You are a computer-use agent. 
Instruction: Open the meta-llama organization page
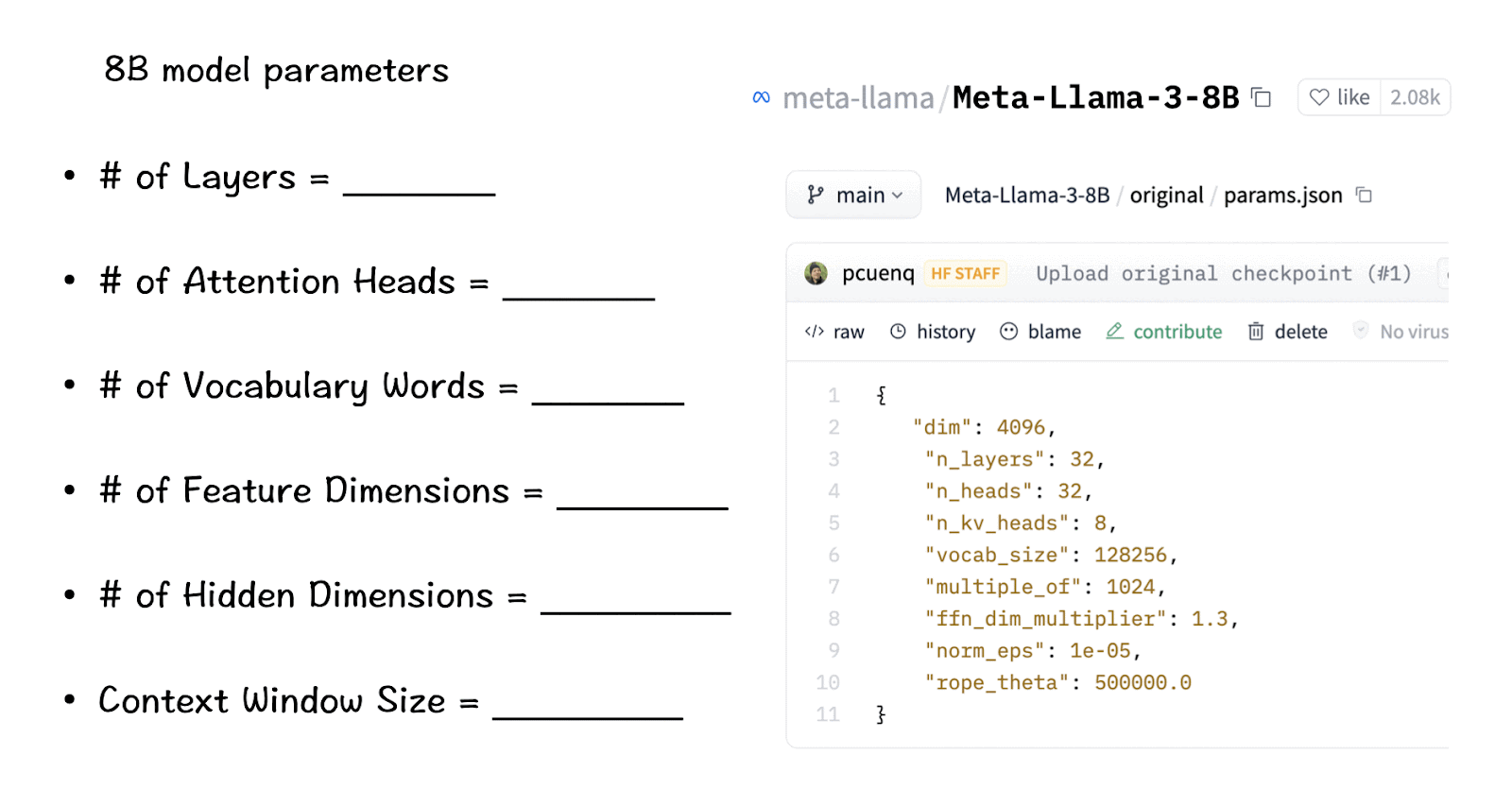click(x=858, y=98)
